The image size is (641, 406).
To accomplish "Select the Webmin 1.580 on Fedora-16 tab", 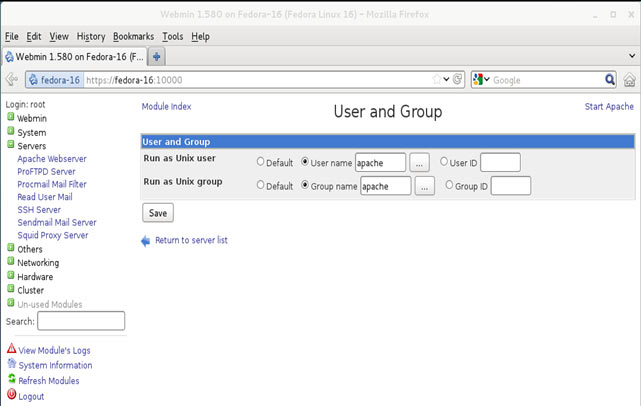I will point(75,57).
